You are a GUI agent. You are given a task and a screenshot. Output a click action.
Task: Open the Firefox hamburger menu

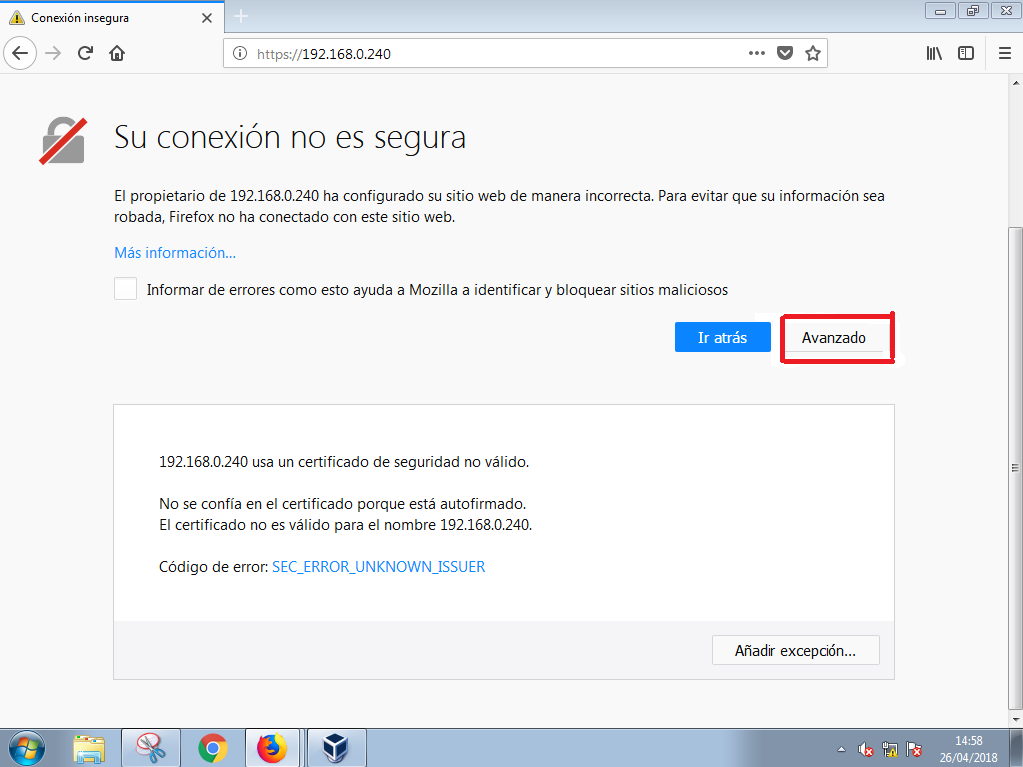coord(1005,53)
